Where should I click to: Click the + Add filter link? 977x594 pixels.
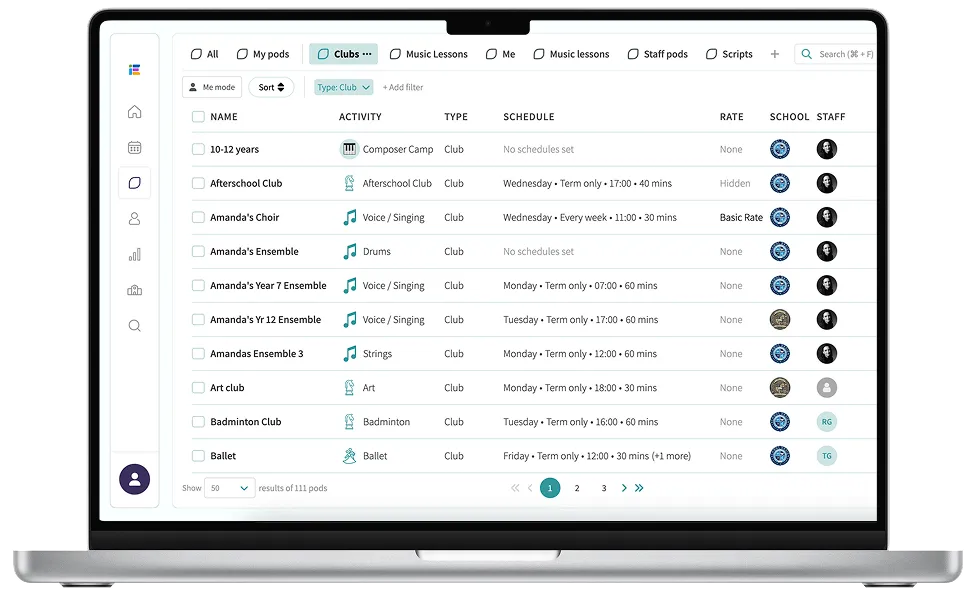(x=402, y=87)
